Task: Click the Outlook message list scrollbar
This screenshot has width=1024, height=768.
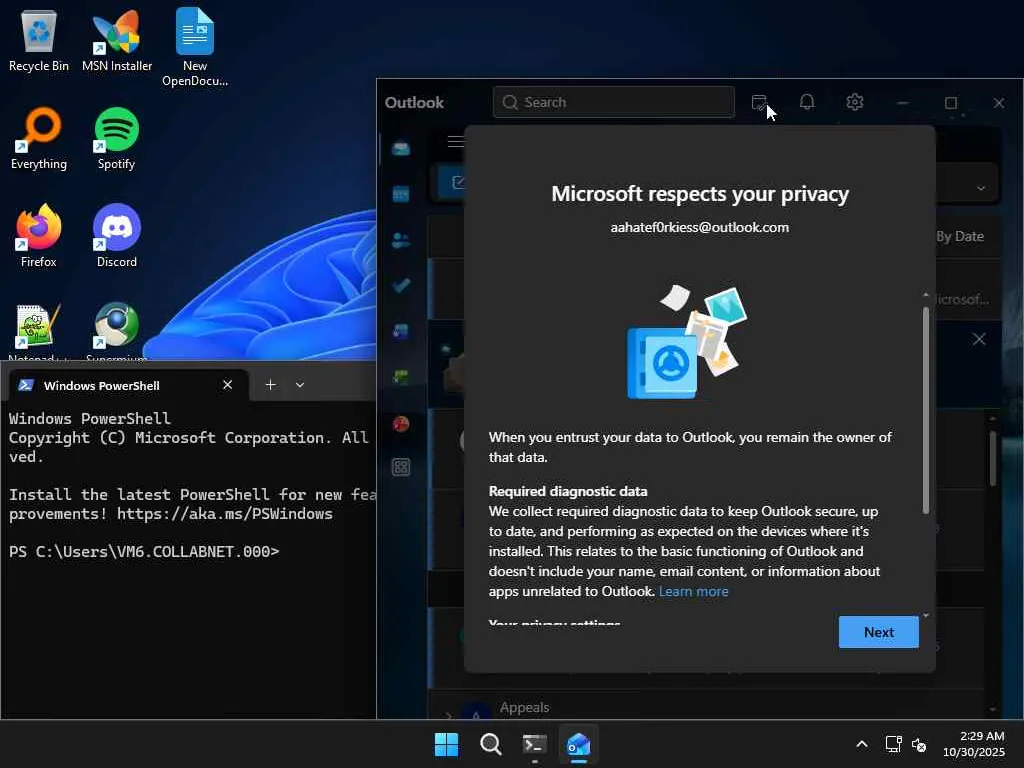Action: (993, 458)
